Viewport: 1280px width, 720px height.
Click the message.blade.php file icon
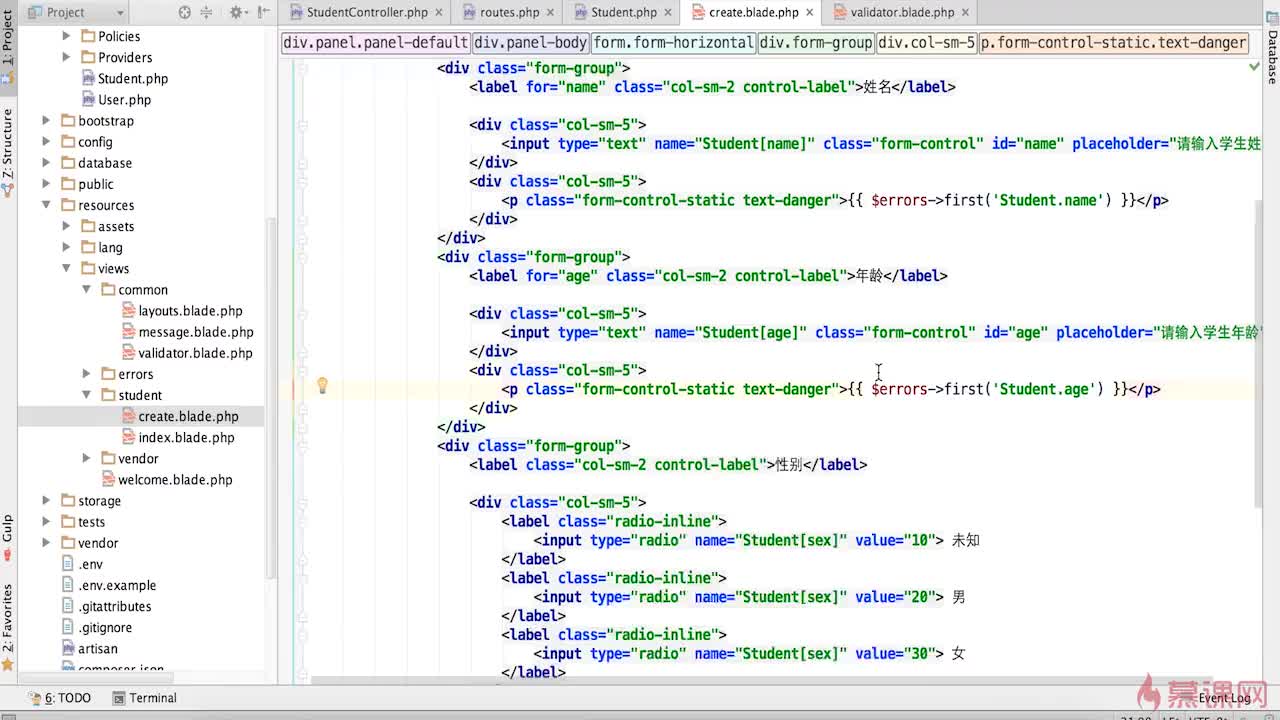[x=128, y=331]
